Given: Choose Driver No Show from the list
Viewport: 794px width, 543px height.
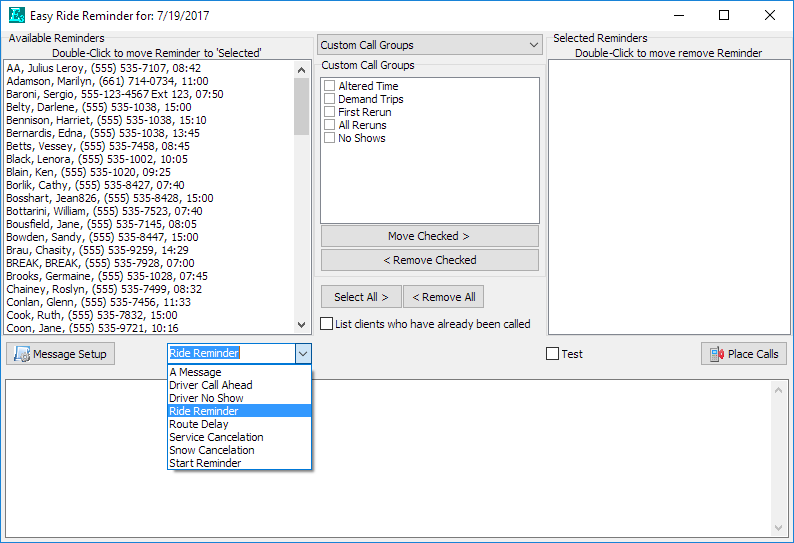Looking at the screenshot, I should 239,398.
